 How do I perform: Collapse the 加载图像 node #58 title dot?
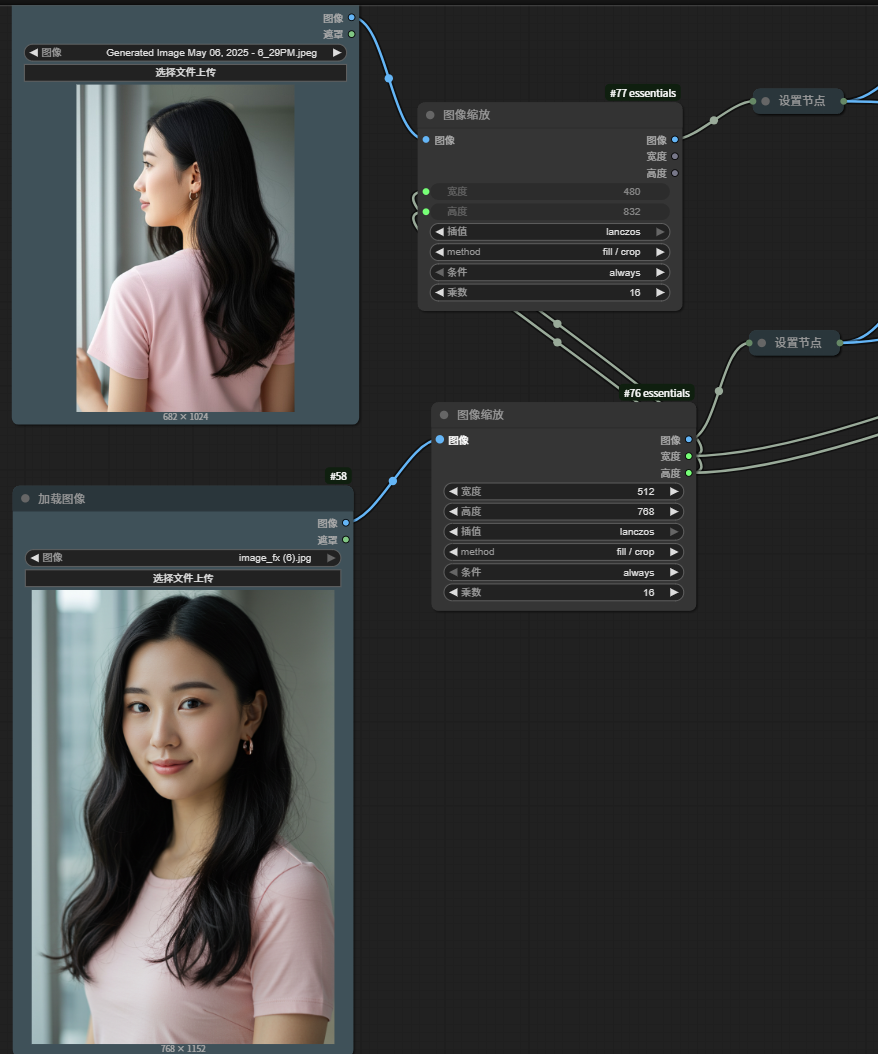[x=26, y=498]
